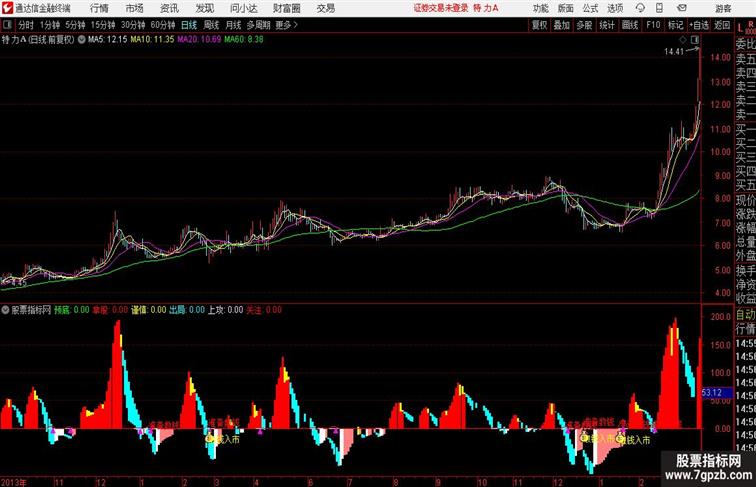Expand the 更多 periods list
Viewport: 756px width, 487px height.
pos(286,25)
